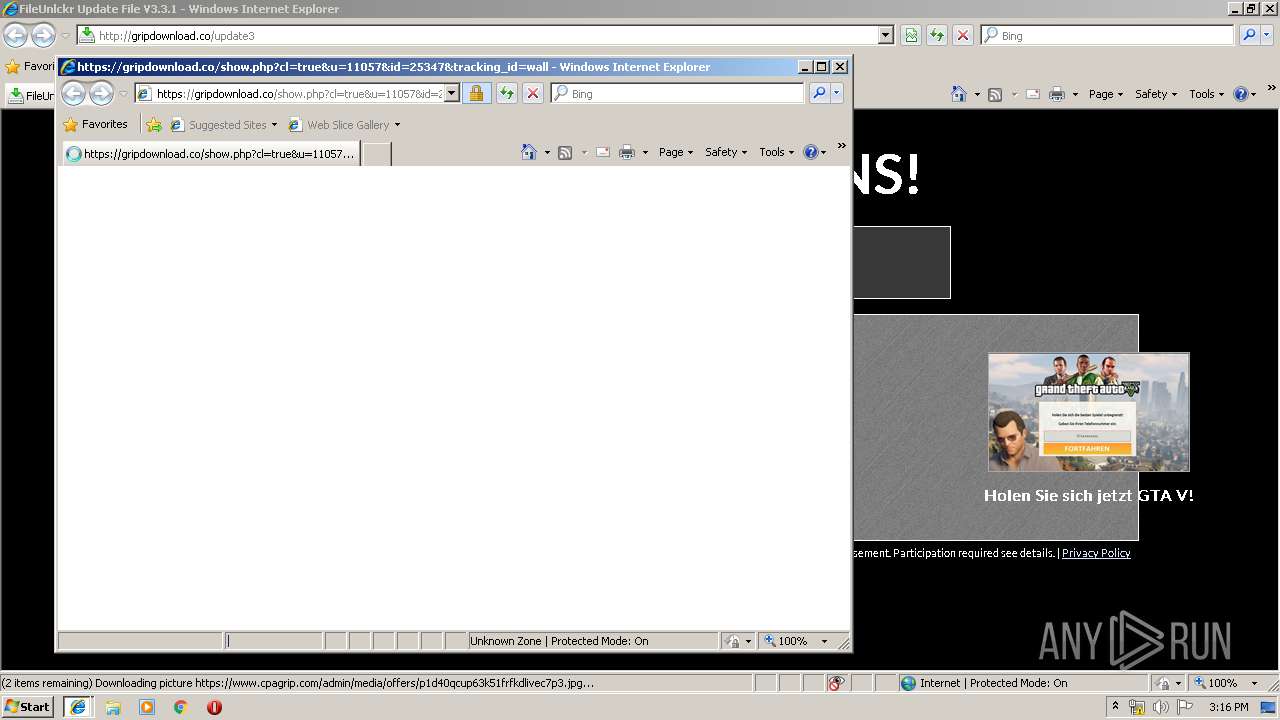Screen dimensions: 1280x720
Task: Click Back button in the popup window
Action: pos(74,94)
